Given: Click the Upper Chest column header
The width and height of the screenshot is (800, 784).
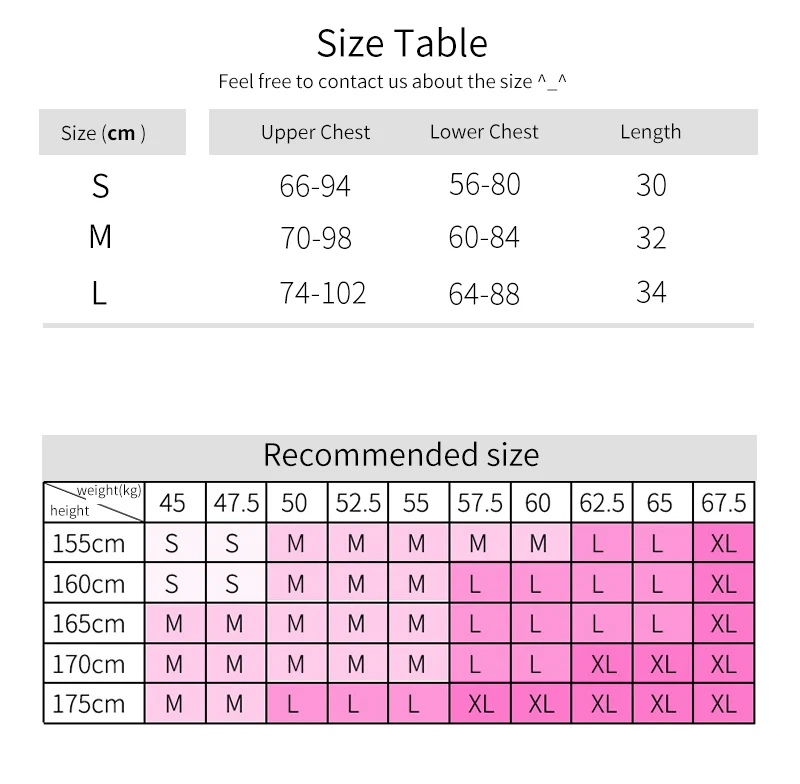Looking at the screenshot, I should click(x=315, y=132).
